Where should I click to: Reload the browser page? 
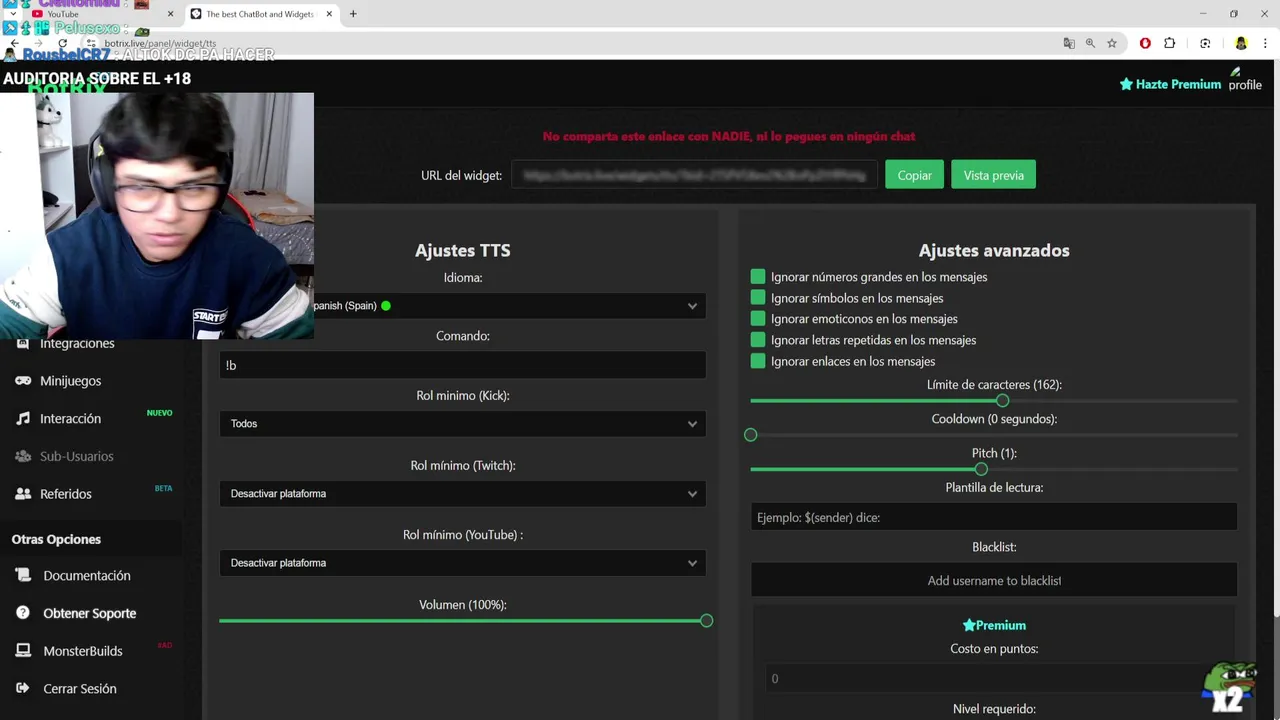(62, 43)
